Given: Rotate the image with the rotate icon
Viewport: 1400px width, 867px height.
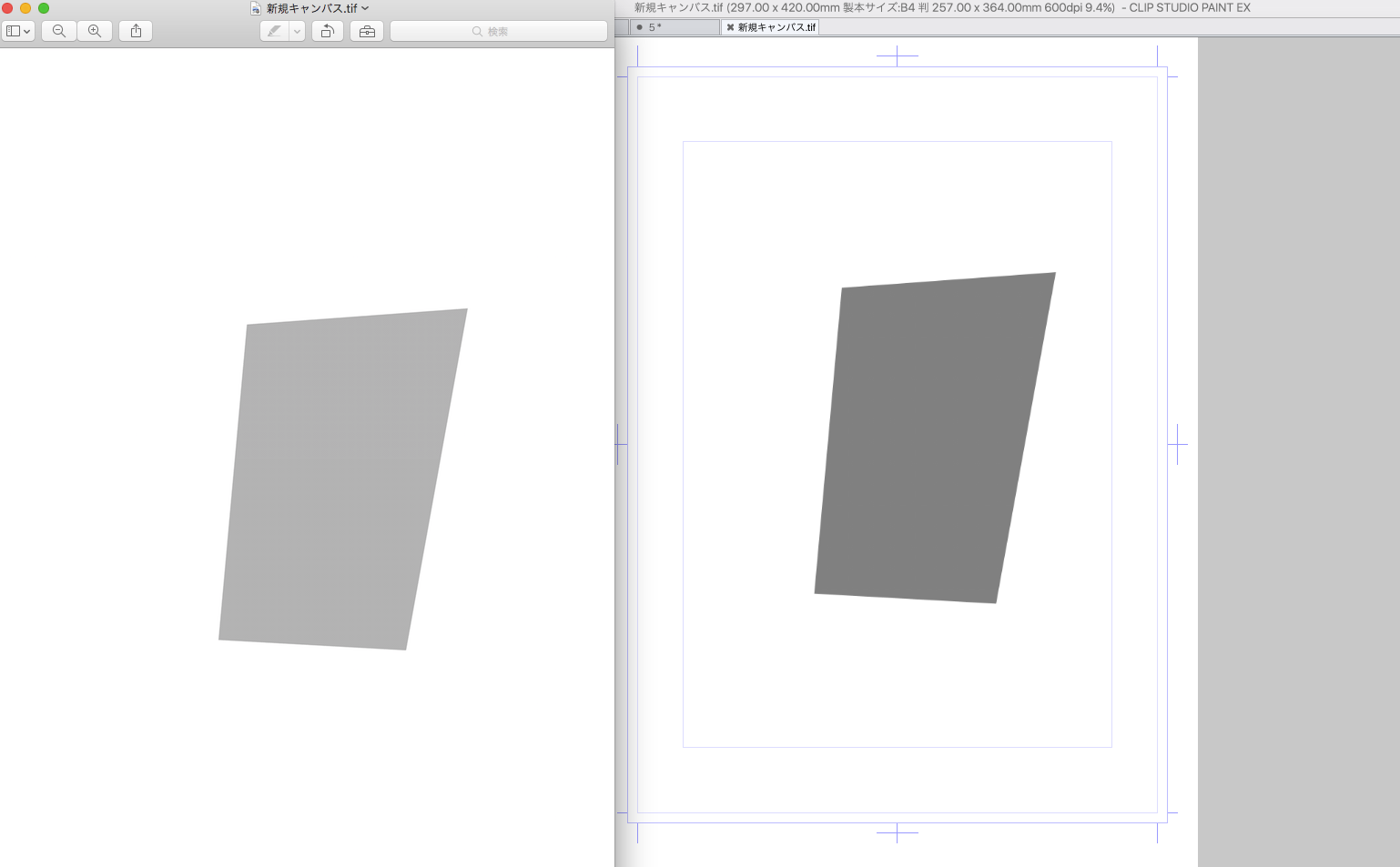Looking at the screenshot, I should tap(328, 31).
